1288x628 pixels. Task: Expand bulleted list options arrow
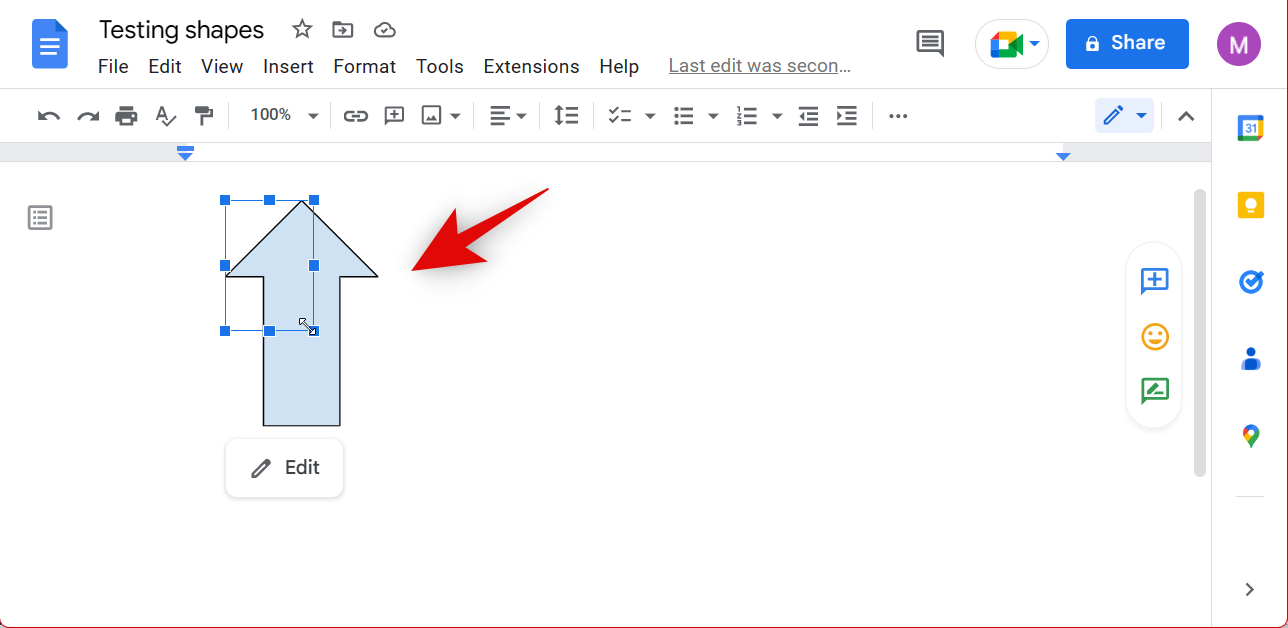point(713,116)
